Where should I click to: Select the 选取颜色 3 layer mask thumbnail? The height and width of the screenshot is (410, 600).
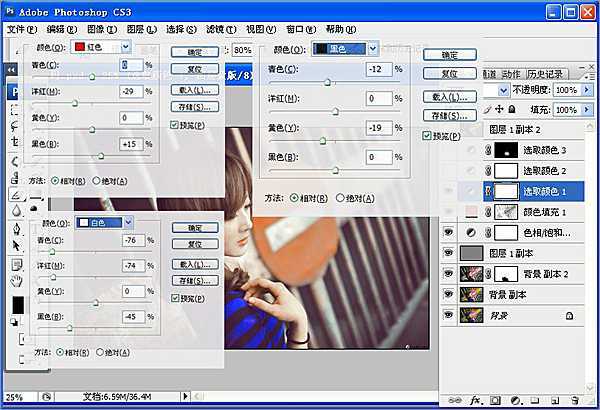point(506,150)
